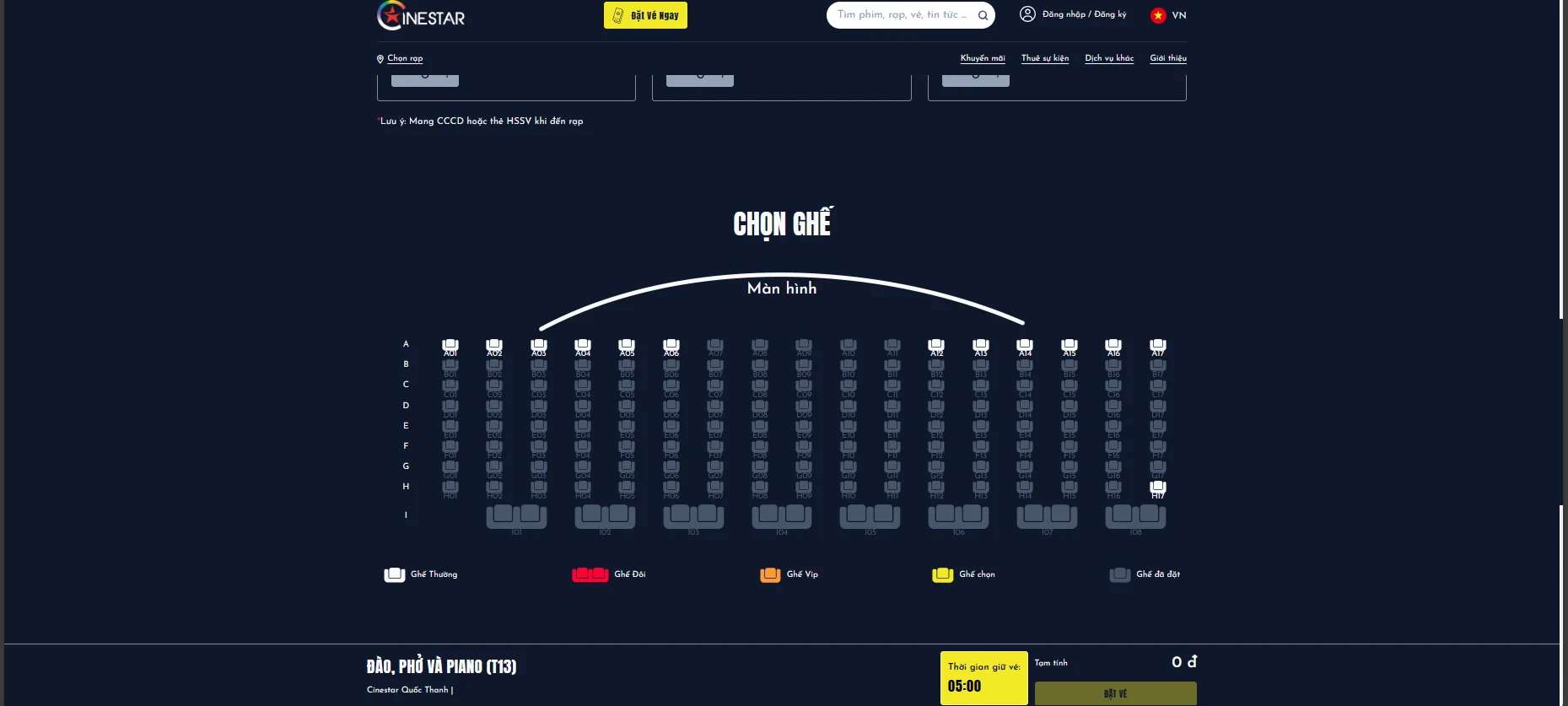Click the Cinestar logo
This screenshot has width=1568, height=706.
[x=421, y=16]
